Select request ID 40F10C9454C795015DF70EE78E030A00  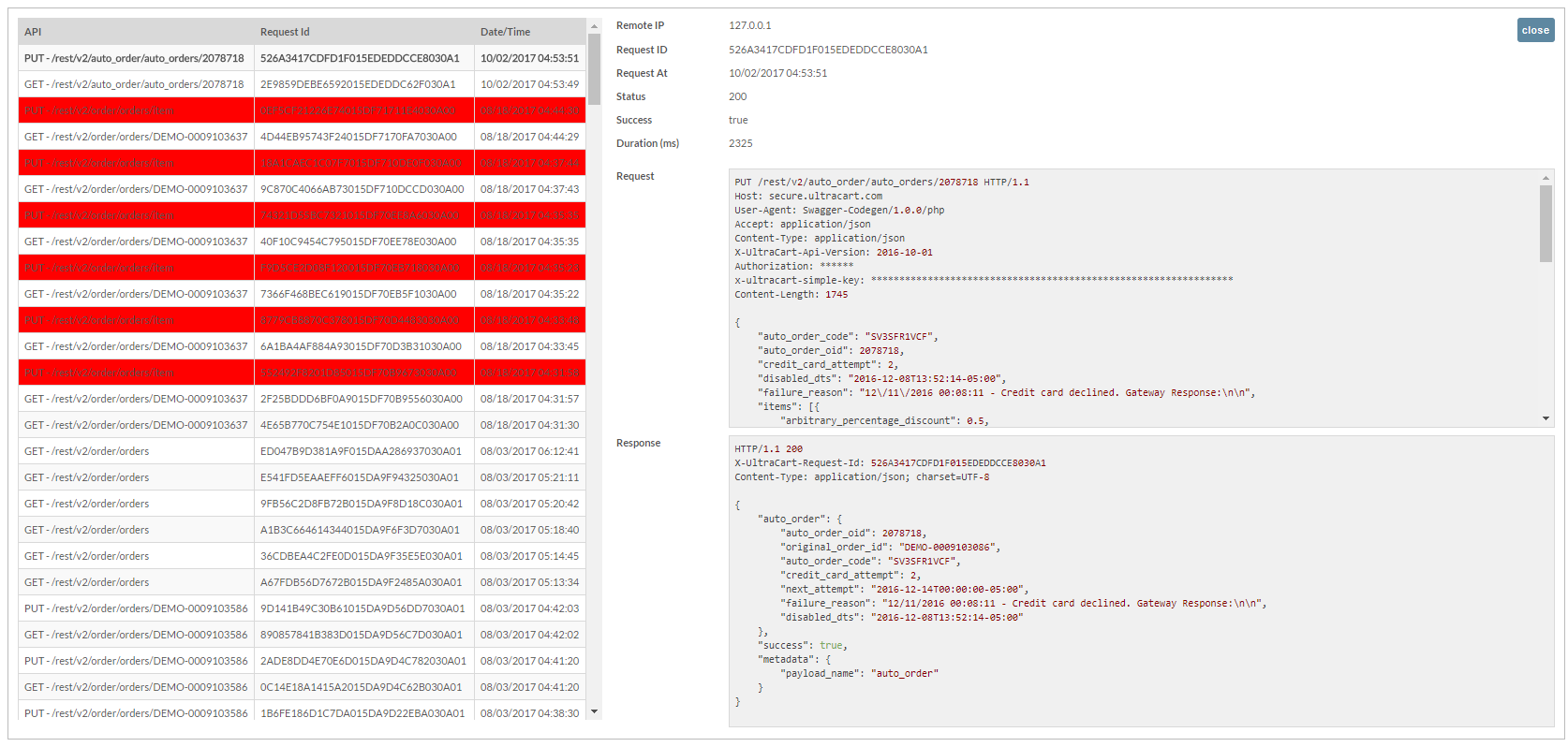[x=303, y=242]
